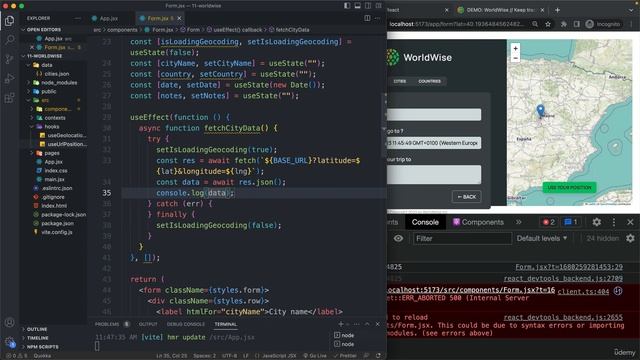Viewport: 640px width, 360px height.
Task: Click the split editor icon
Action: (367, 18)
